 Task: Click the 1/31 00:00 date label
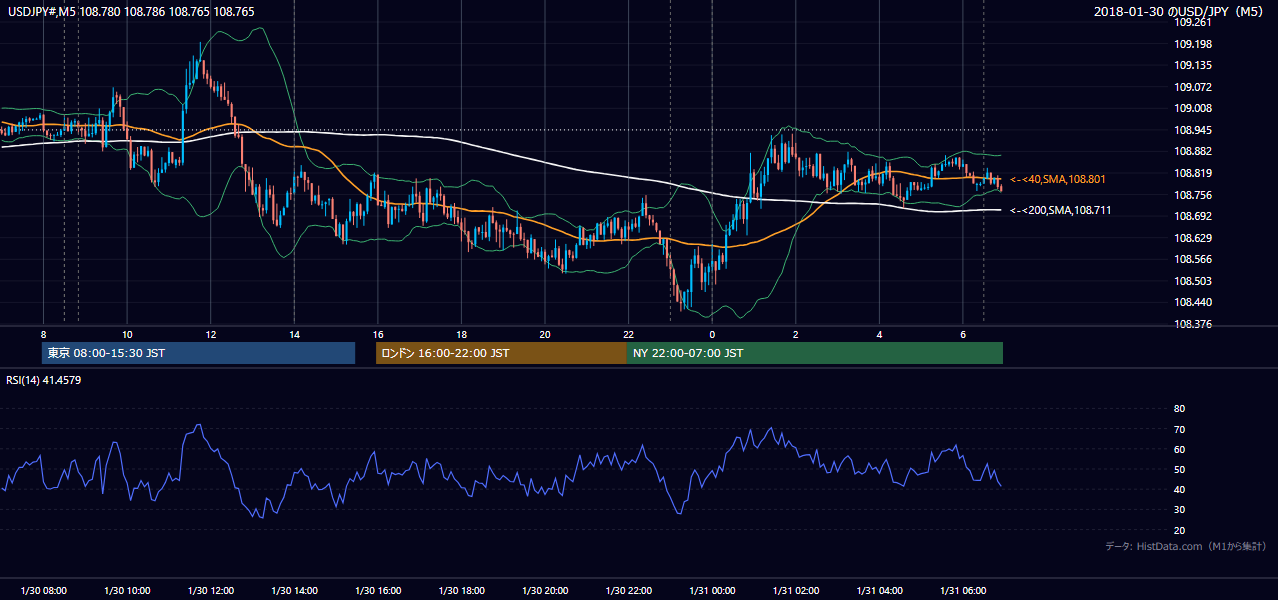(711, 591)
